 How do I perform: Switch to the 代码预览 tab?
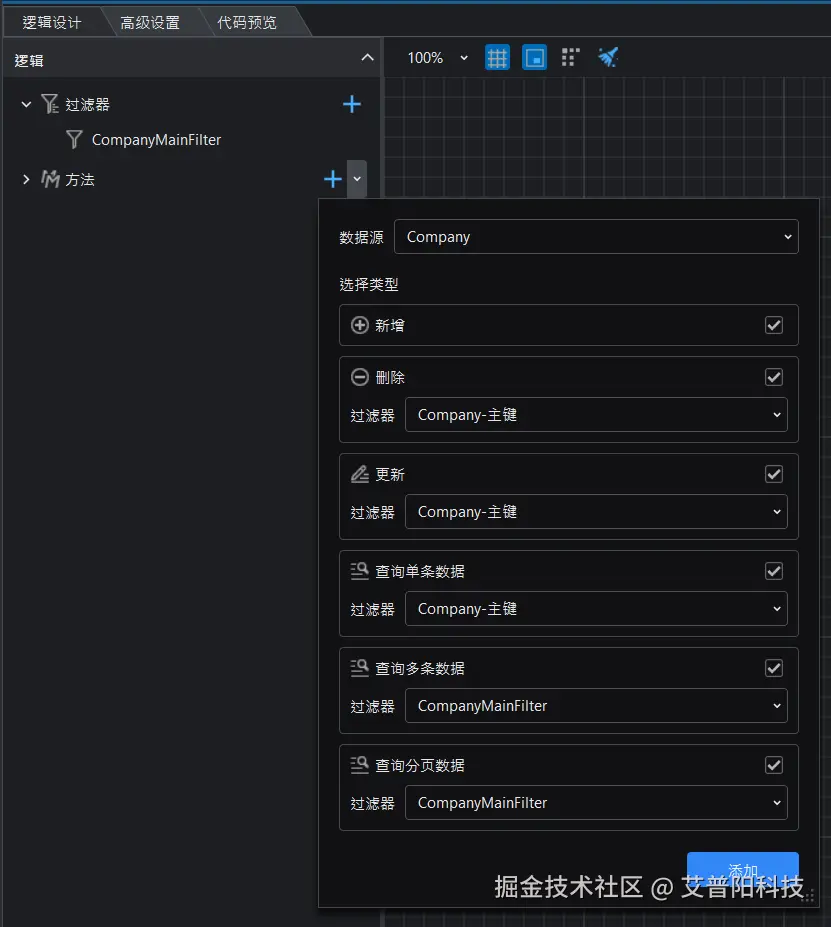(246, 19)
